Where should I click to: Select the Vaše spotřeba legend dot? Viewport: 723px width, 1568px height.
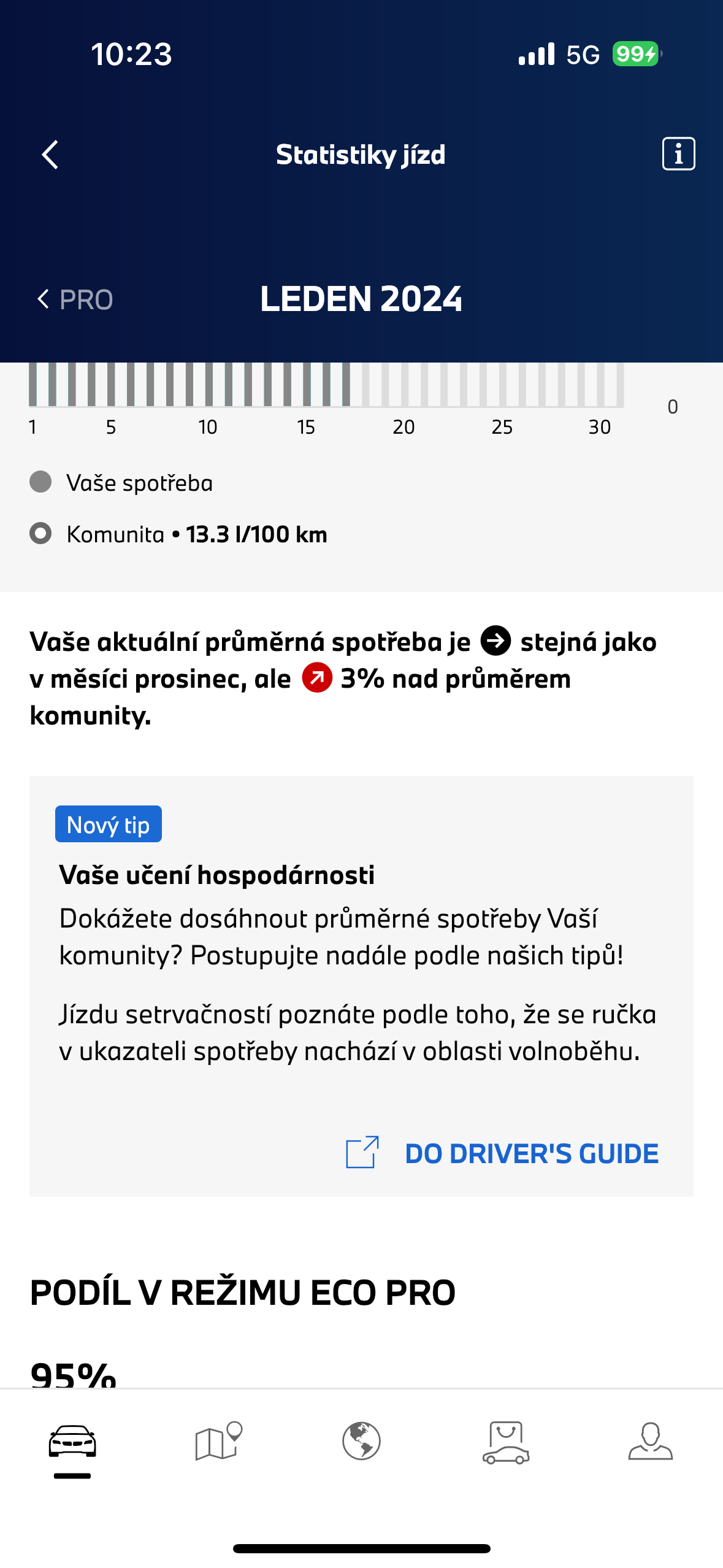tap(40, 482)
